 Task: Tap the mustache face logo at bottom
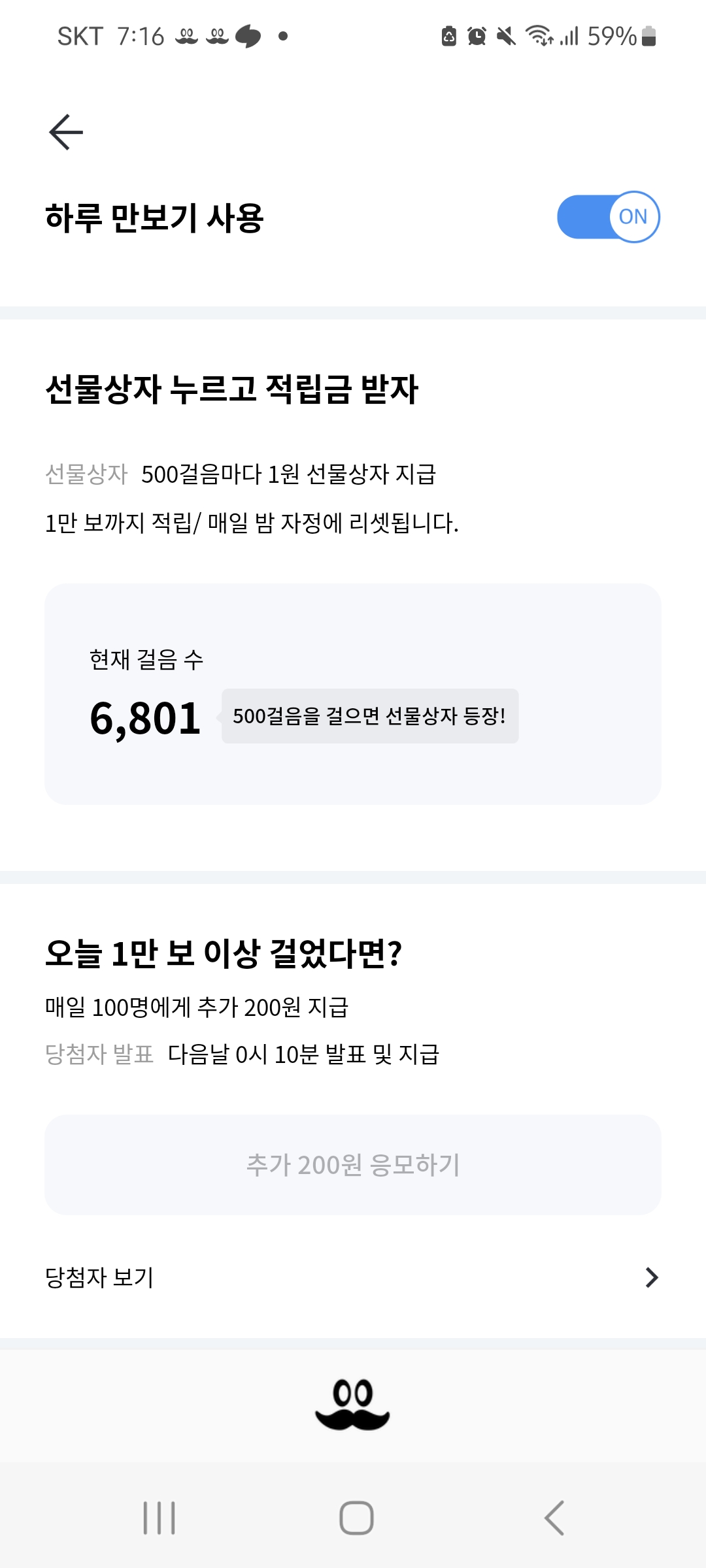352,1405
